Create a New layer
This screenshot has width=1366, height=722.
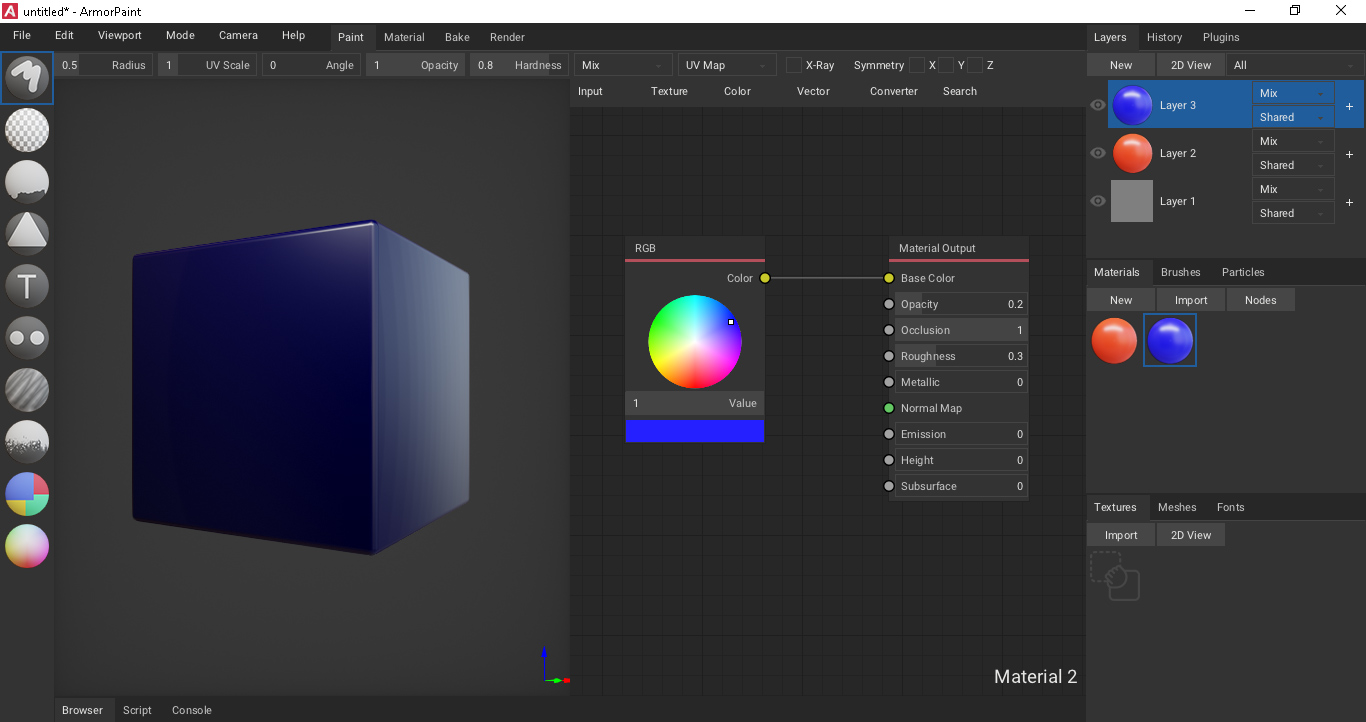click(1121, 65)
